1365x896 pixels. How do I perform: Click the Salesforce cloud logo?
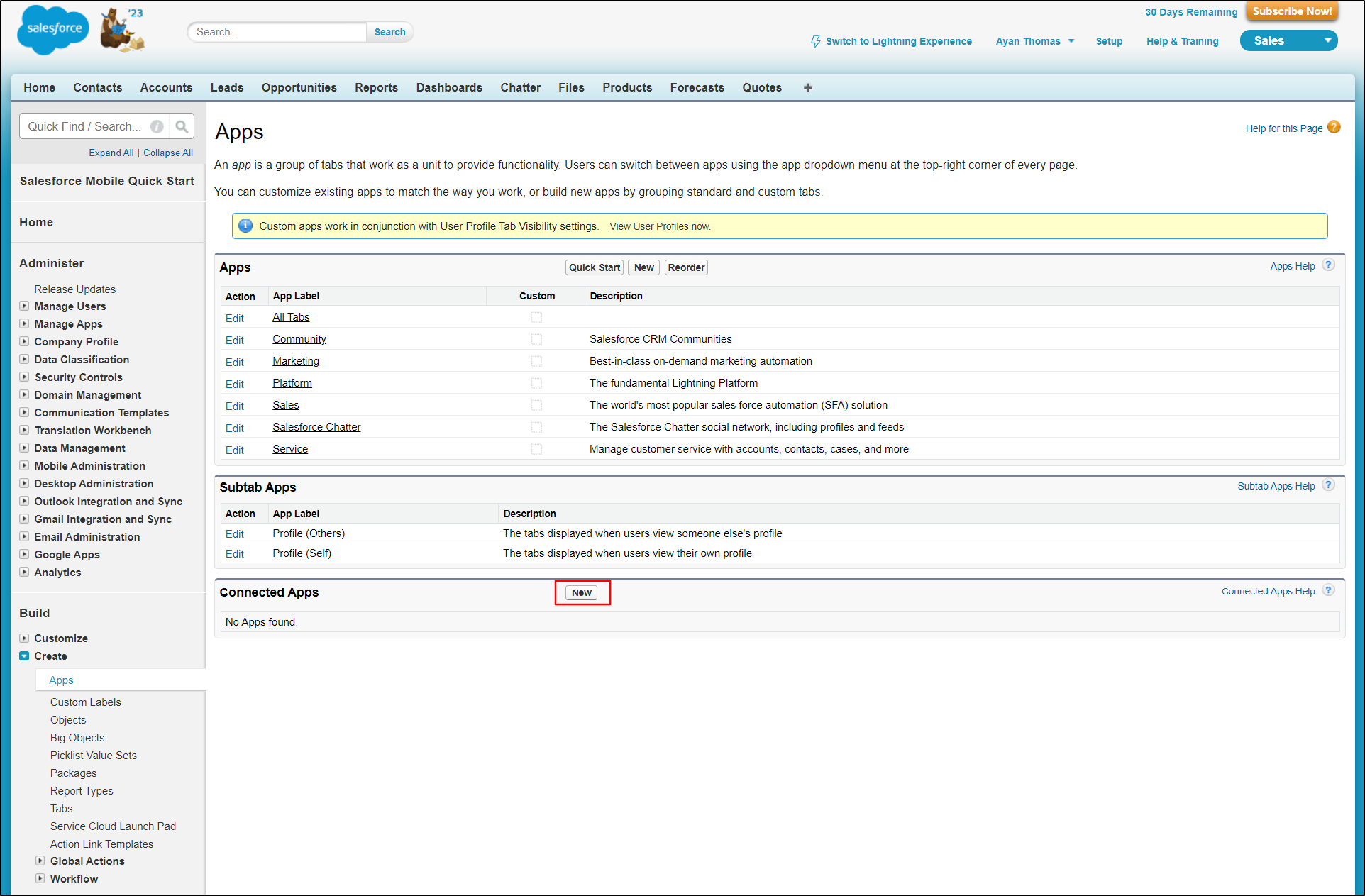pyautogui.click(x=53, y=29)
